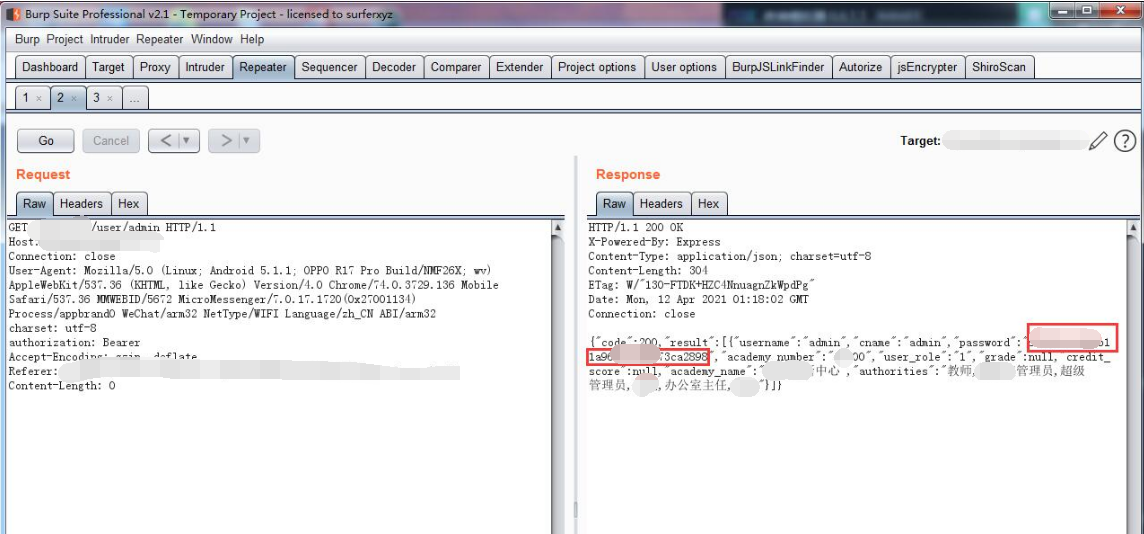Click the 'Content-Length: 304' response header
Viewport: 1144px width, 534px height.
[x=649, y=271]
